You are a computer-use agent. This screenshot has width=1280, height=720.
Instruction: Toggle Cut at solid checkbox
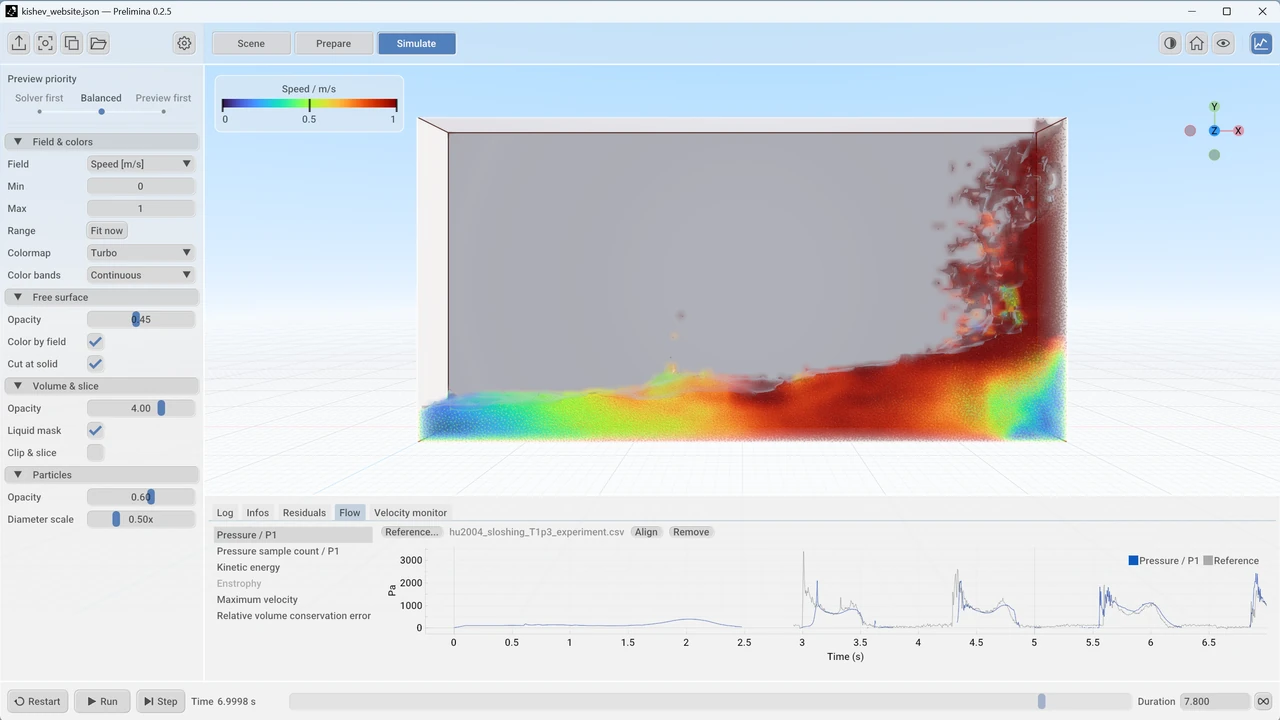pyautogui.click(x=95, y=364)
